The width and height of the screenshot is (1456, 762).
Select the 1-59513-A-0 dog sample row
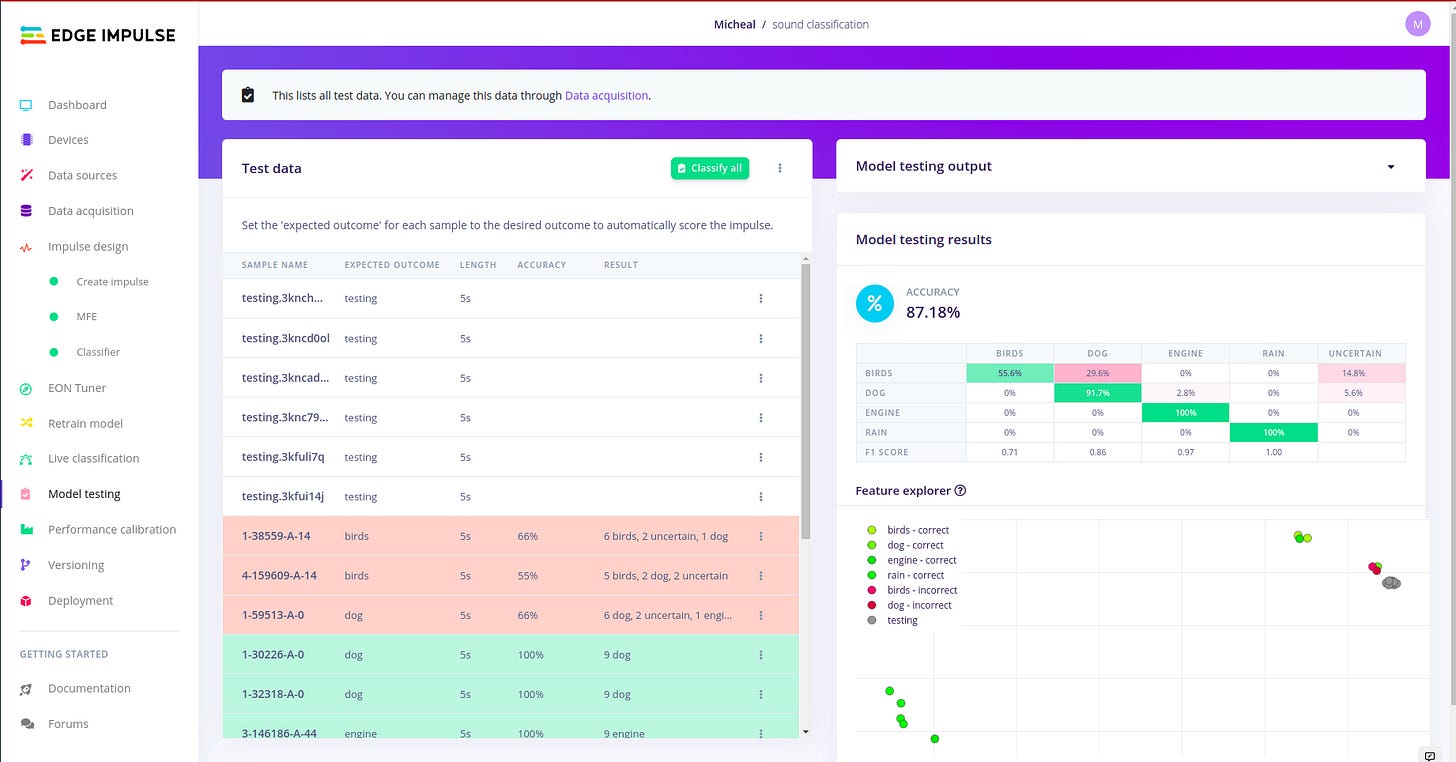click(511, 615)
